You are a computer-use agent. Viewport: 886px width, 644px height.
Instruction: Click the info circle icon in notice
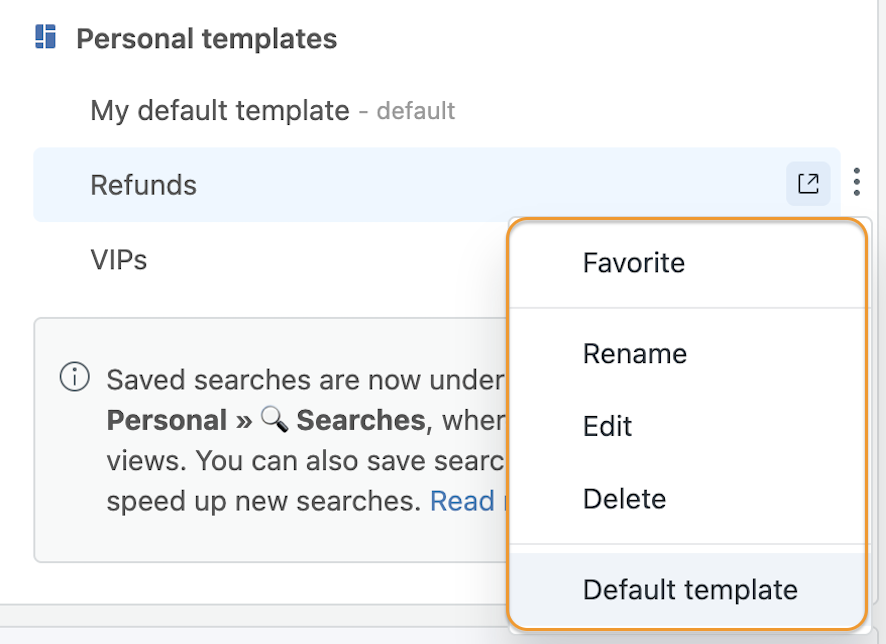click(x=75, y=377)
